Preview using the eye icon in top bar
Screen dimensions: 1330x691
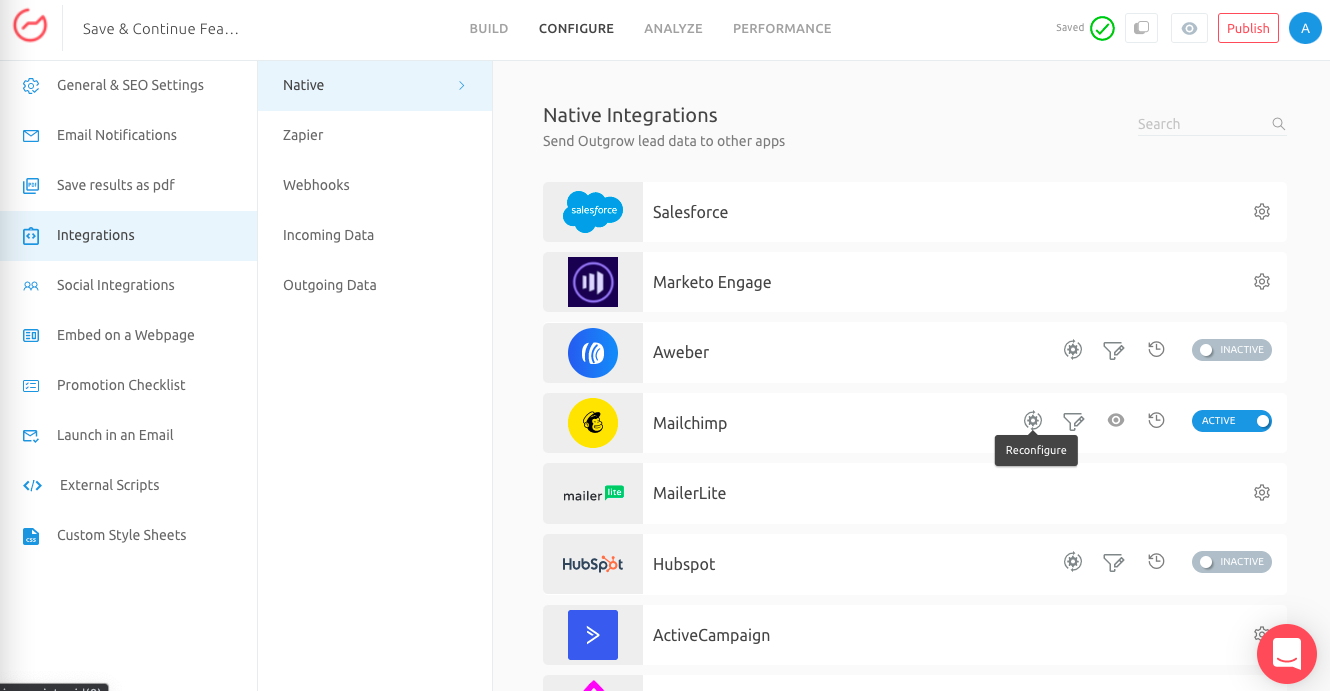1189,28
